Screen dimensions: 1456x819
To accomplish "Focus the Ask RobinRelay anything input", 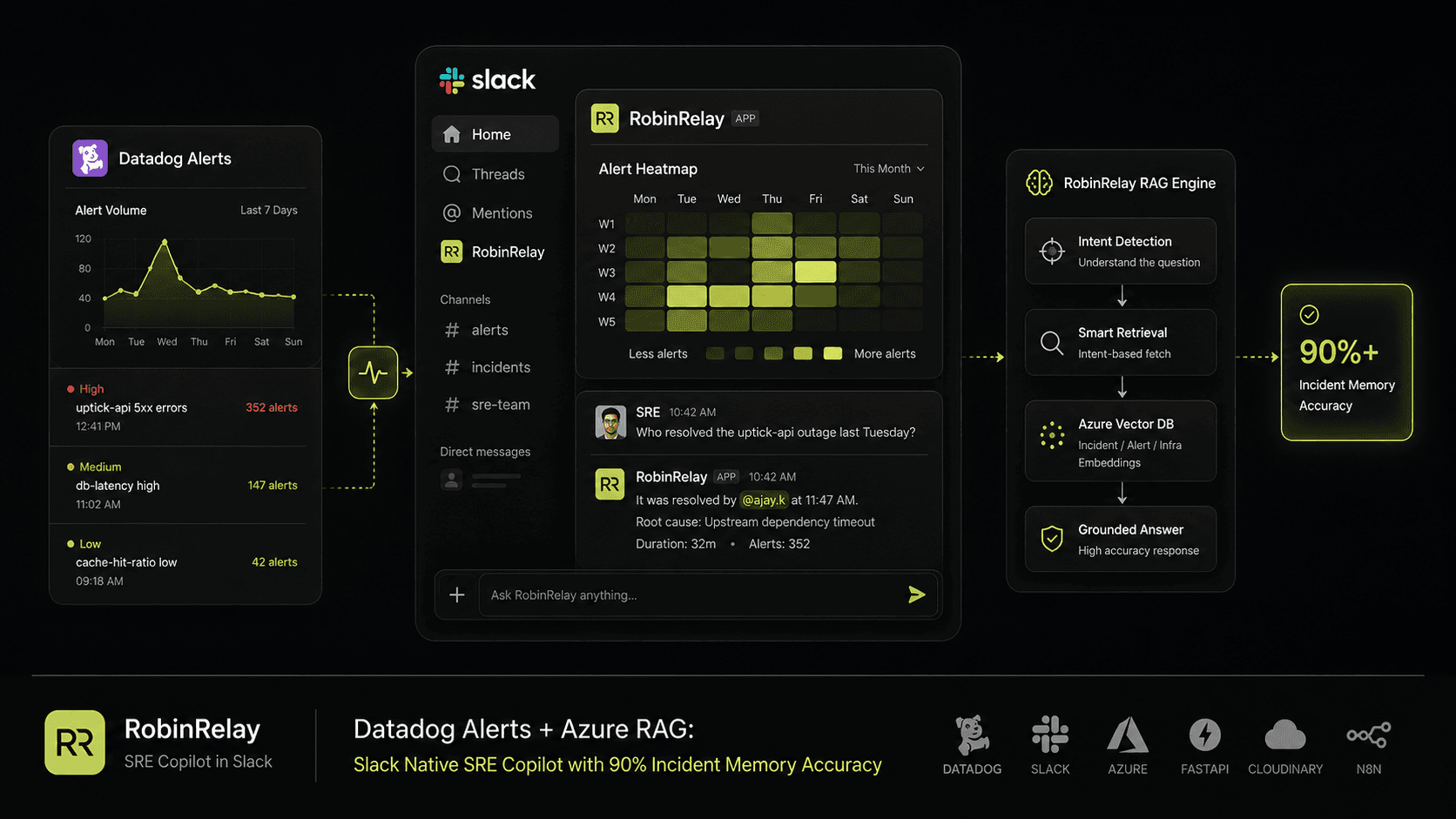I will 708,594.
